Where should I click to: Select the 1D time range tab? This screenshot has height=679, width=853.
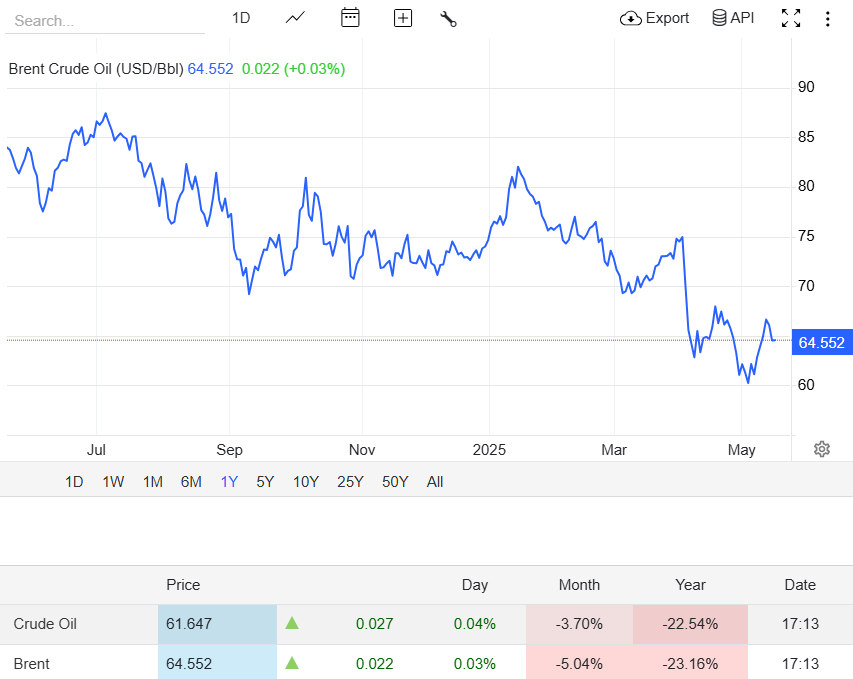(x=74, y=482)
